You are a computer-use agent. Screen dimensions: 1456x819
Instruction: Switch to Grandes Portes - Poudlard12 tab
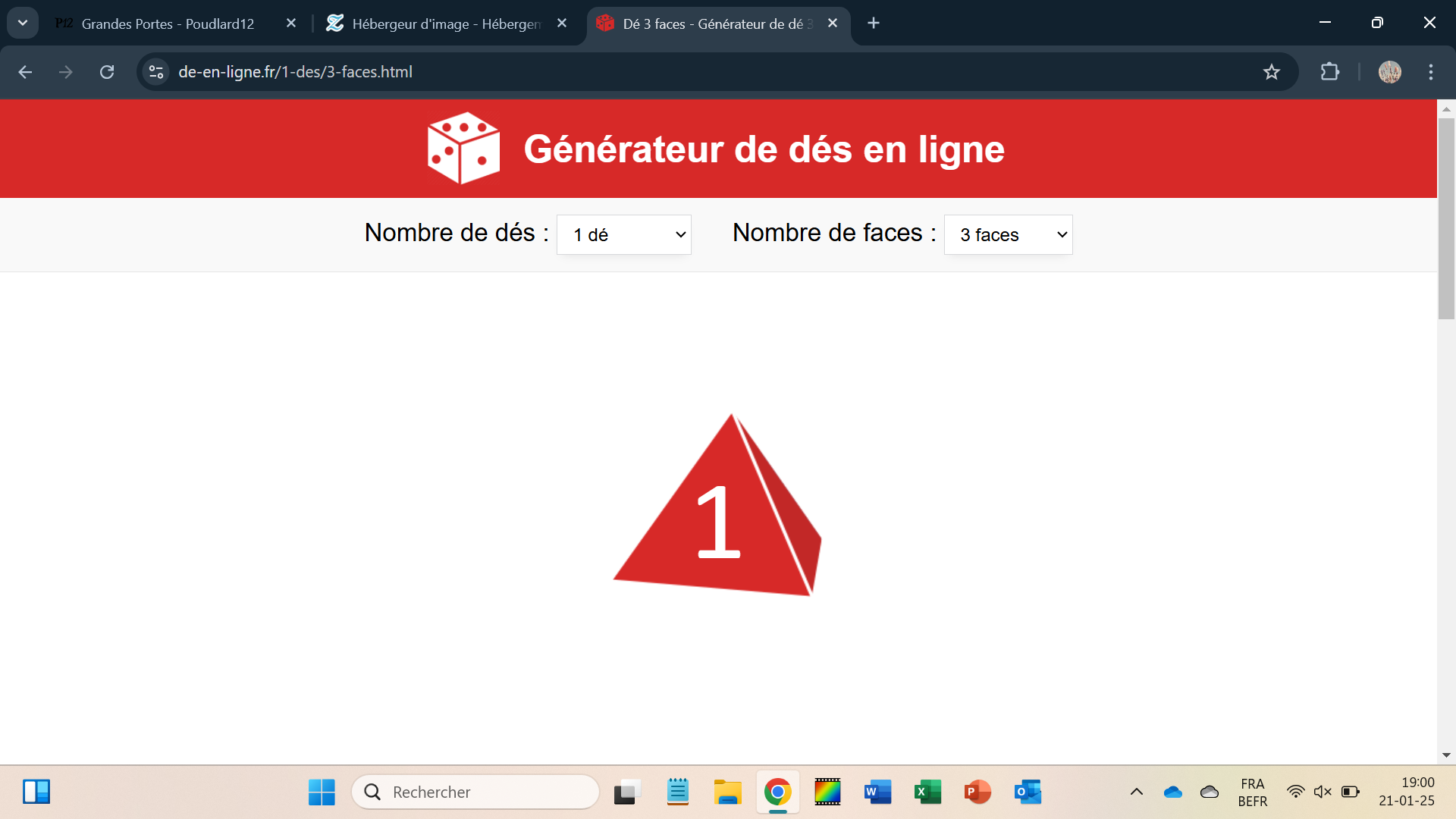coord(168,24)
